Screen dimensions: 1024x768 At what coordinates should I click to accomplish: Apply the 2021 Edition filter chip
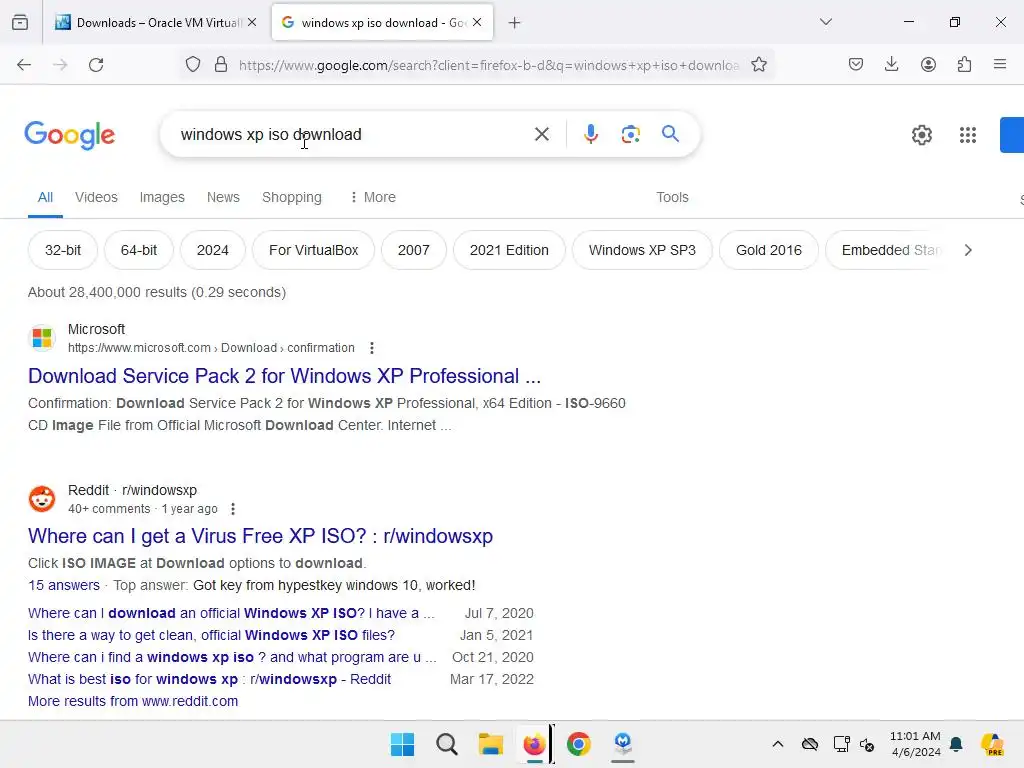(x=509, y=250)
